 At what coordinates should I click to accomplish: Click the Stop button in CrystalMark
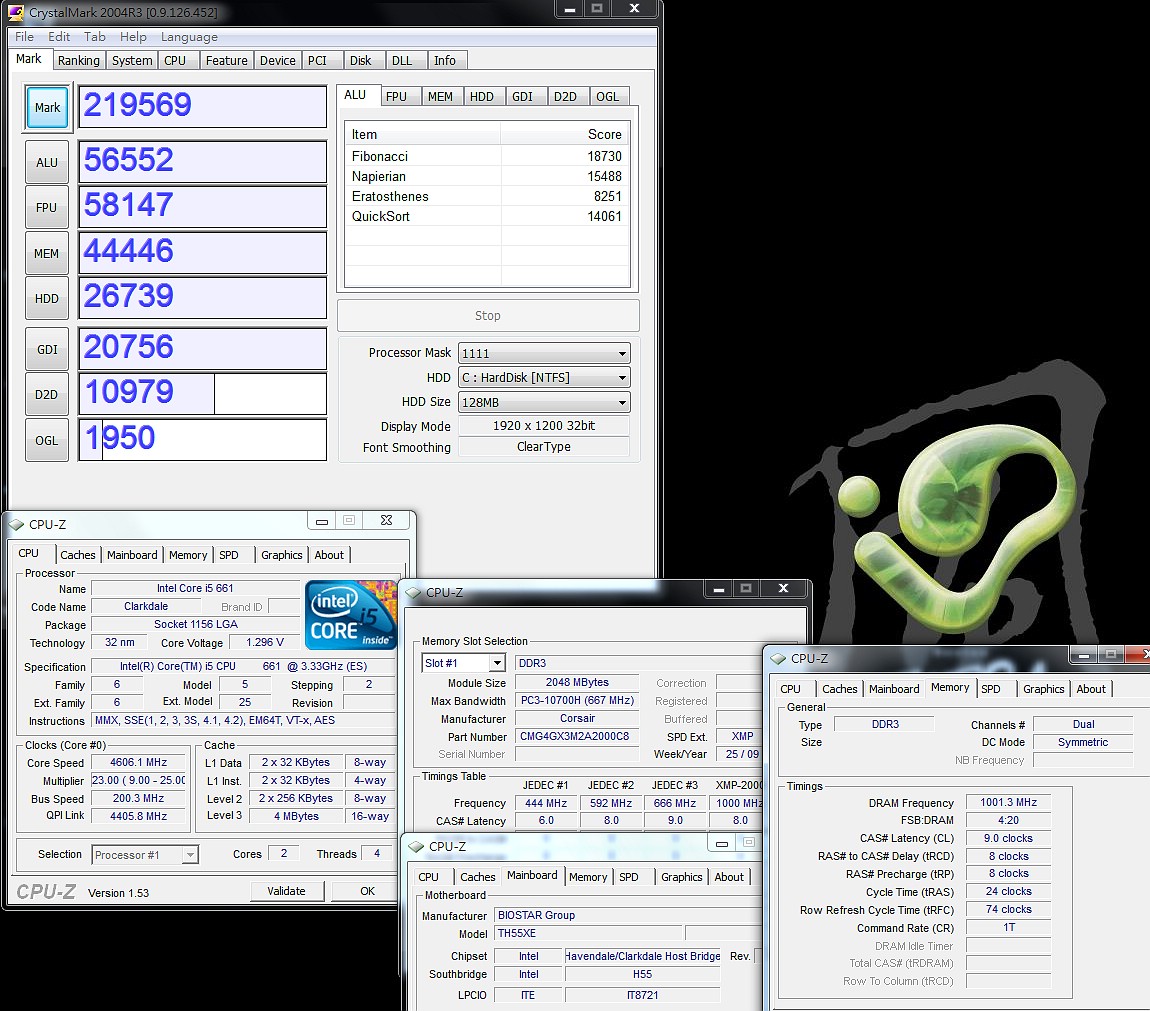488,315
